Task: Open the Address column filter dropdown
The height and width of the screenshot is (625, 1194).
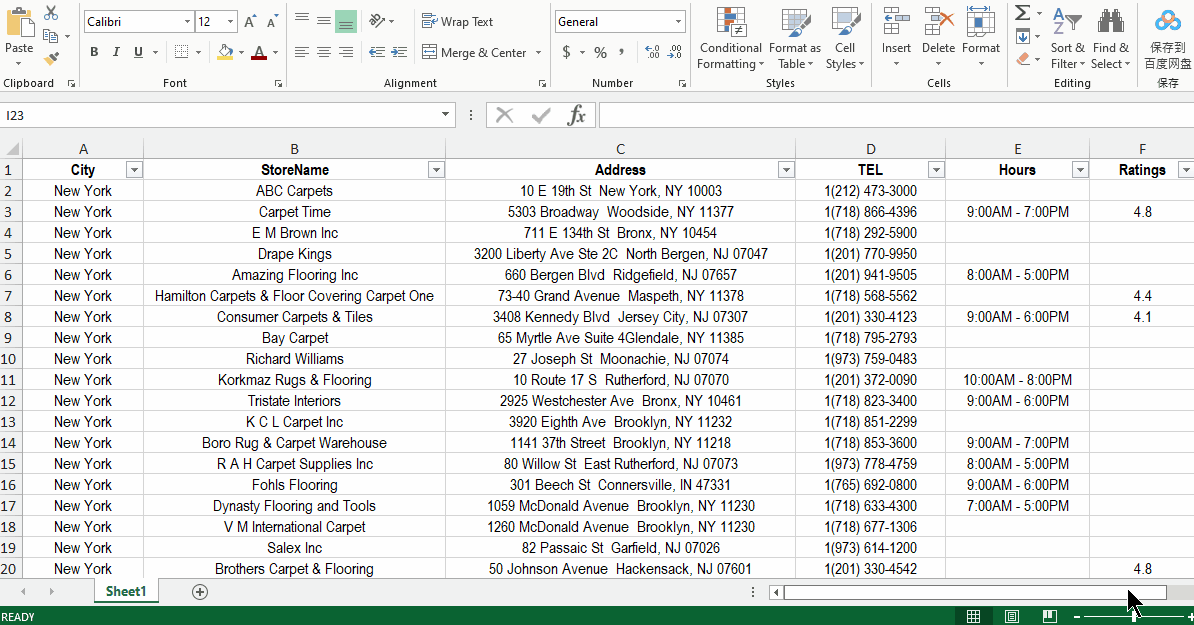Action: point(787,170)
